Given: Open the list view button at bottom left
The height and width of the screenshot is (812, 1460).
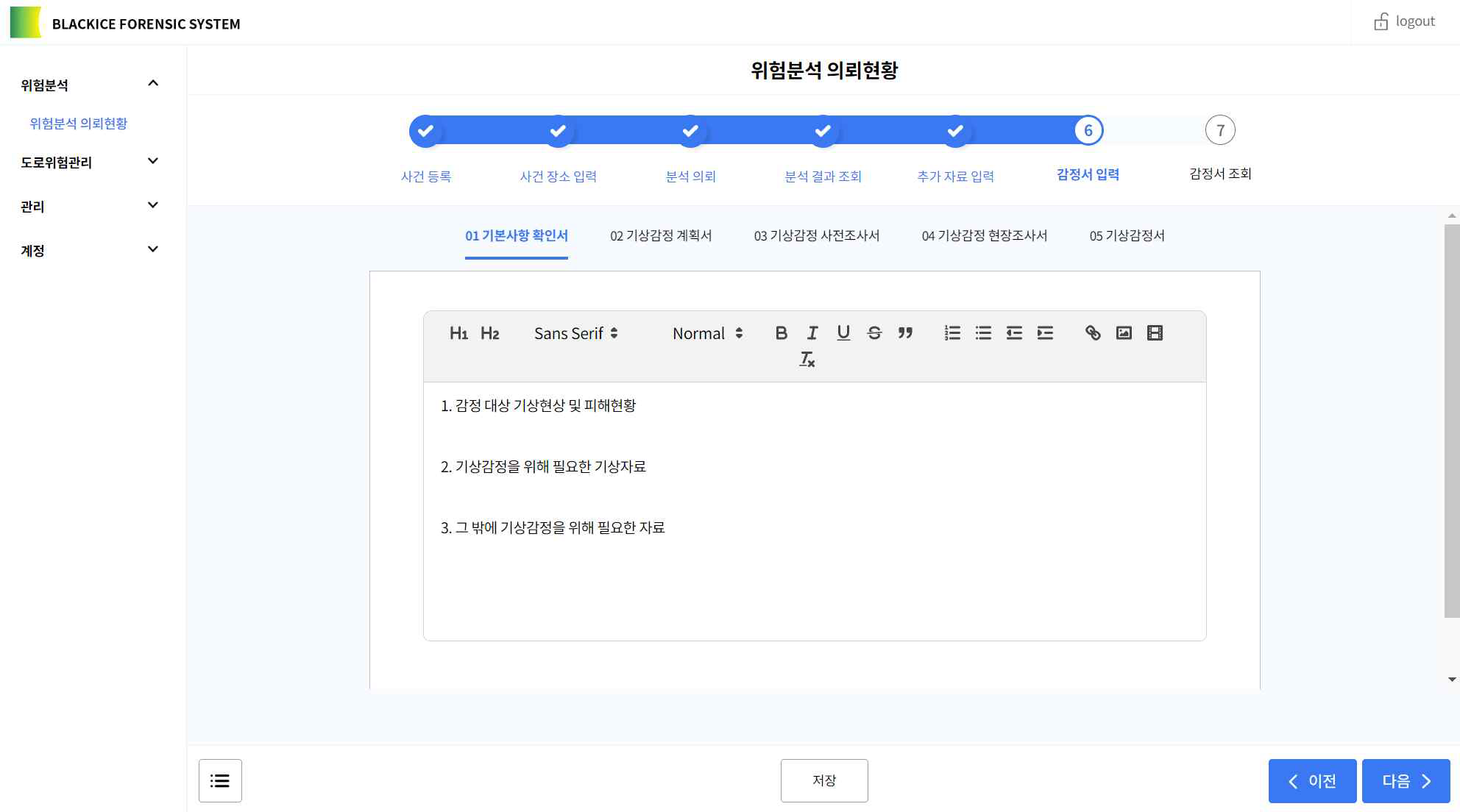Looking at the screenshot, I should click(x=220, y=780).
